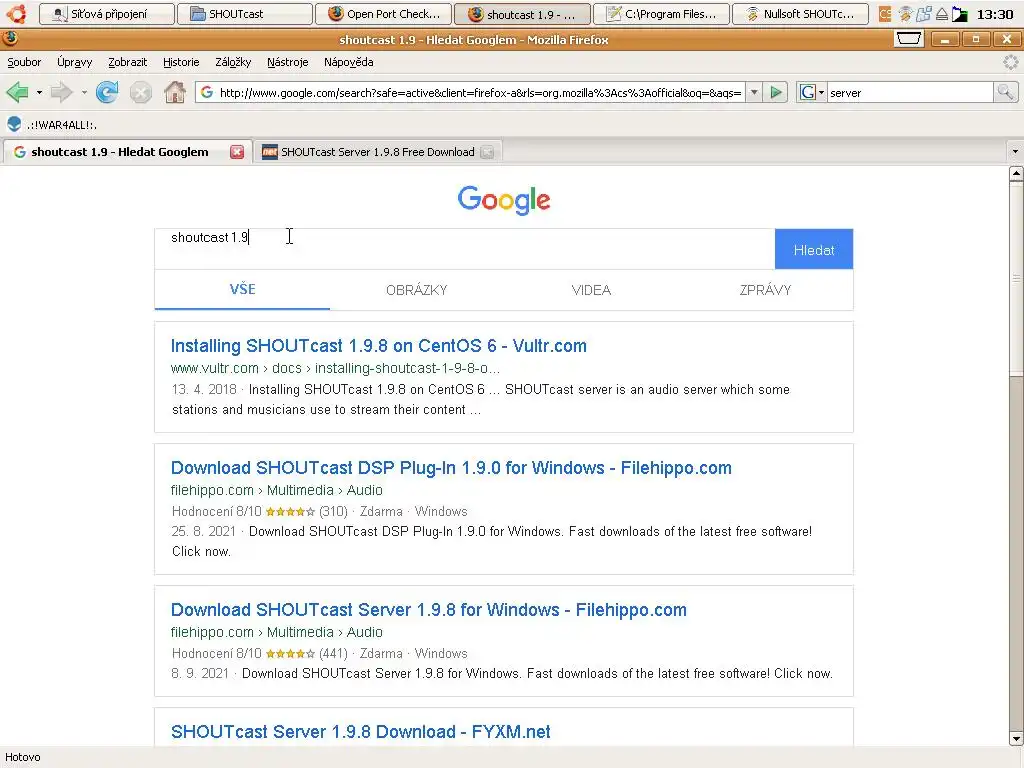Switch to Nullsoft SHOUTcast taskbar window
The width and height of the screenshot is (1024, 768).
800,14
